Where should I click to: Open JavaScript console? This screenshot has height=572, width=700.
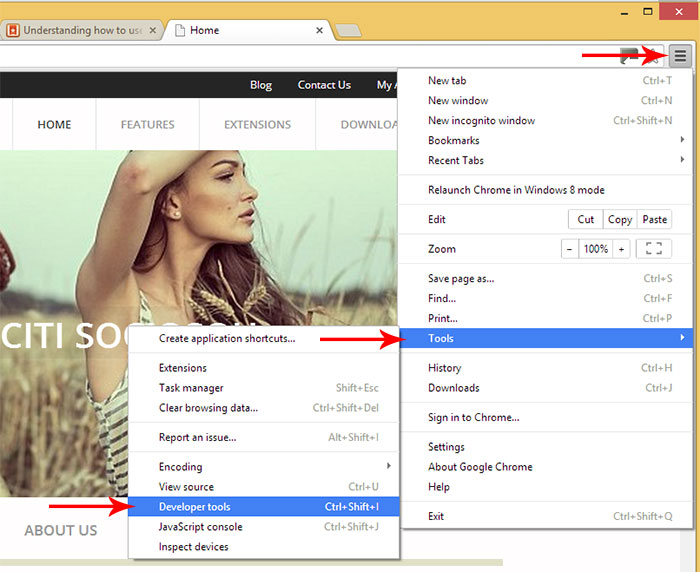click(264, 526)
